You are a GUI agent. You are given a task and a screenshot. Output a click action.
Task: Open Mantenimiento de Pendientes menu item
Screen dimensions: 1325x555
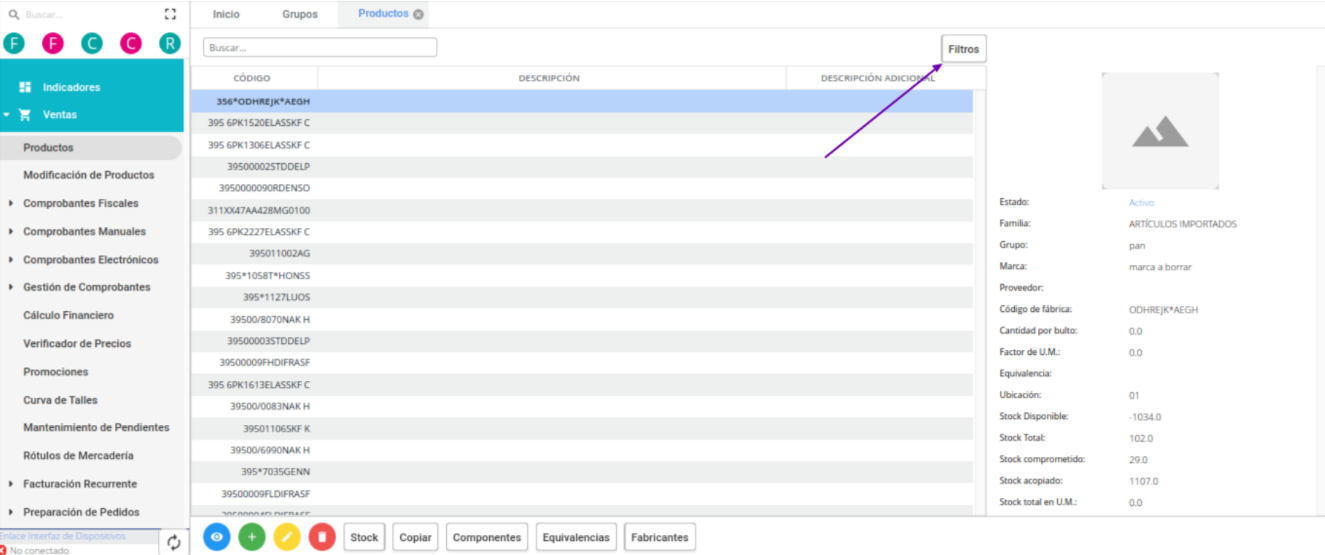[96, 427]
